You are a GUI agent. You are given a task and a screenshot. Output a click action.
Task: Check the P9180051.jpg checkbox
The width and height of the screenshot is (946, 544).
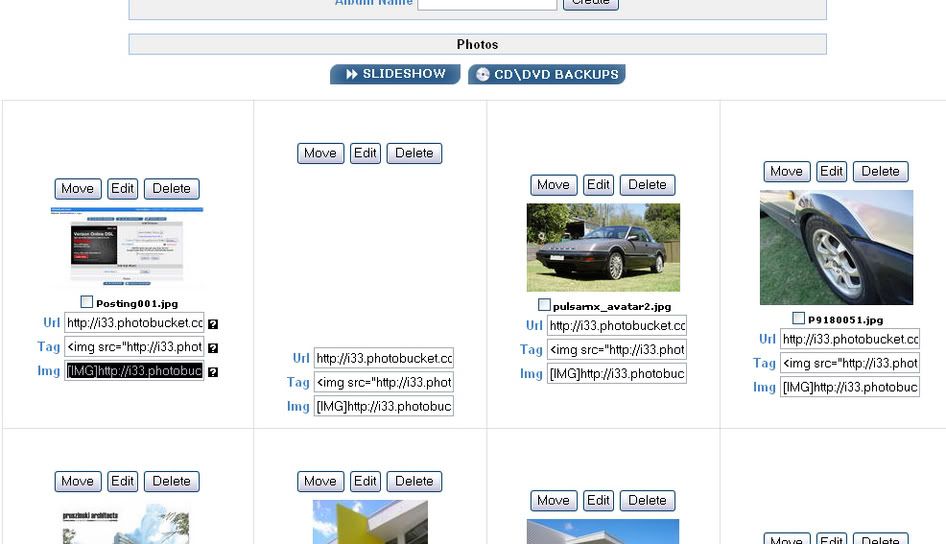798,318
